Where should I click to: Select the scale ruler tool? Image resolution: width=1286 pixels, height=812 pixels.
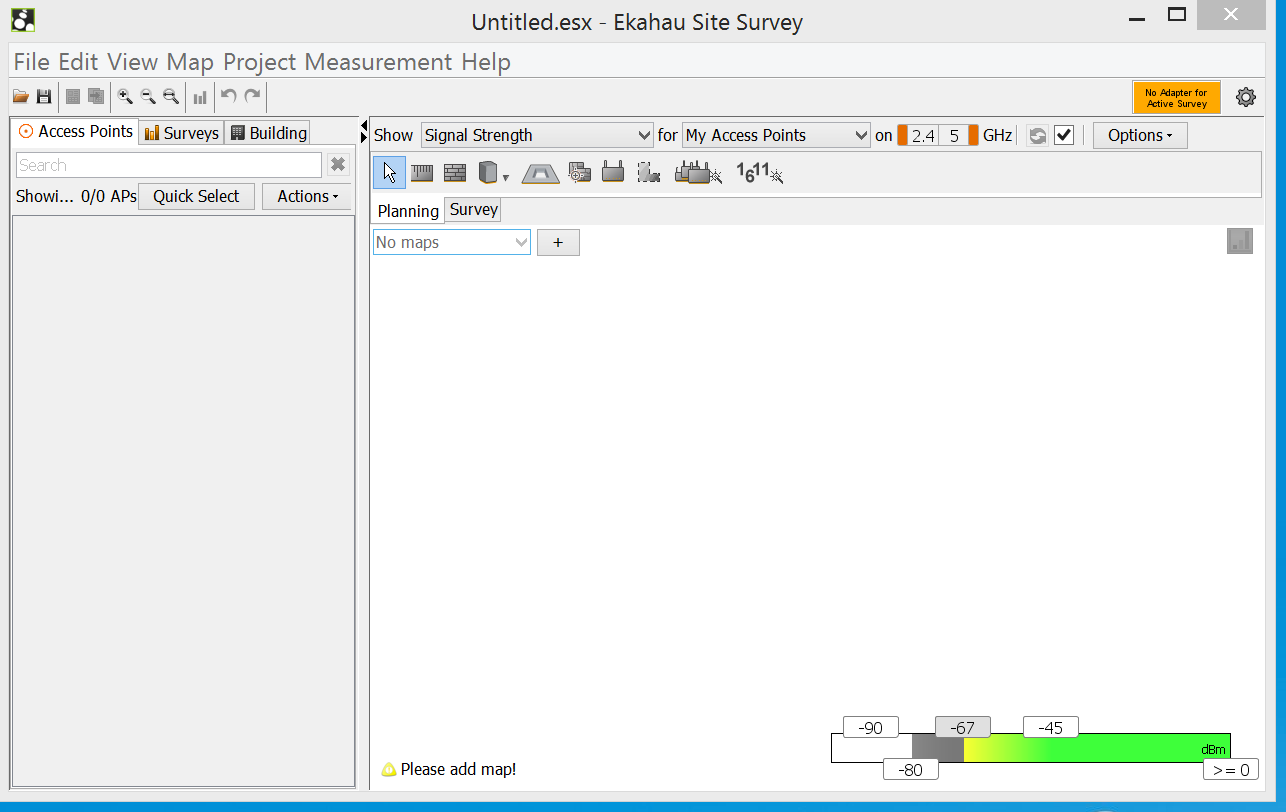pyautogui.click(x=422, y=172)
